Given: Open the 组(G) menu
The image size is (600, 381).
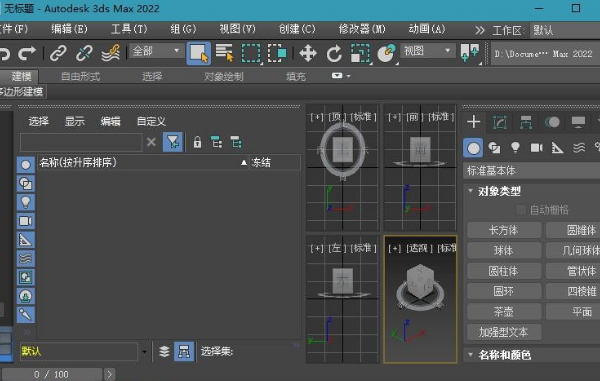Looking at the screenshot, I should pos(183,29).
